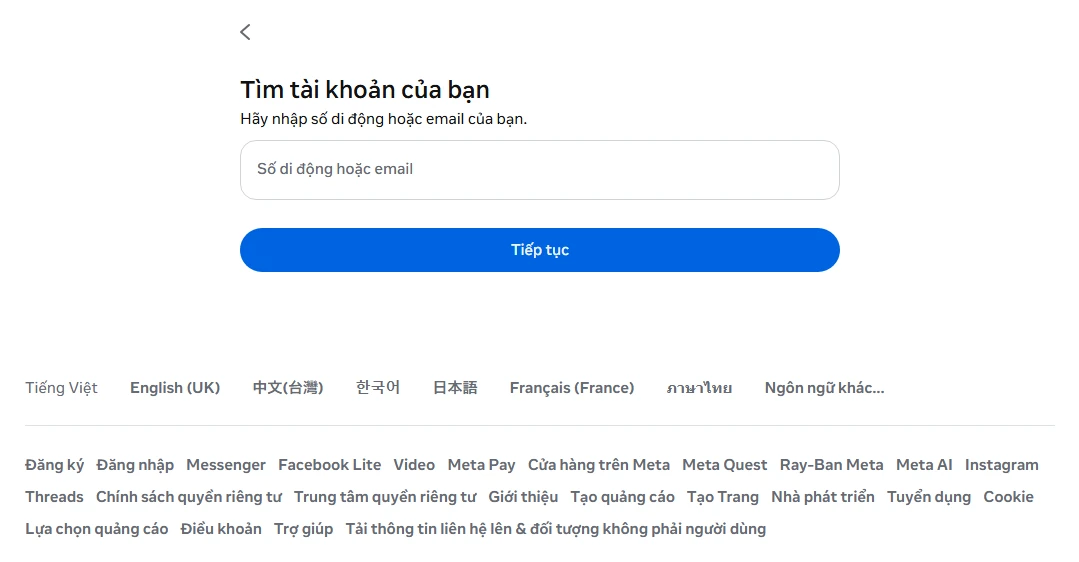Visit Trung tâm quyền riêng tư
This screenshot has height=562, width=1079.
coord(385,497)
